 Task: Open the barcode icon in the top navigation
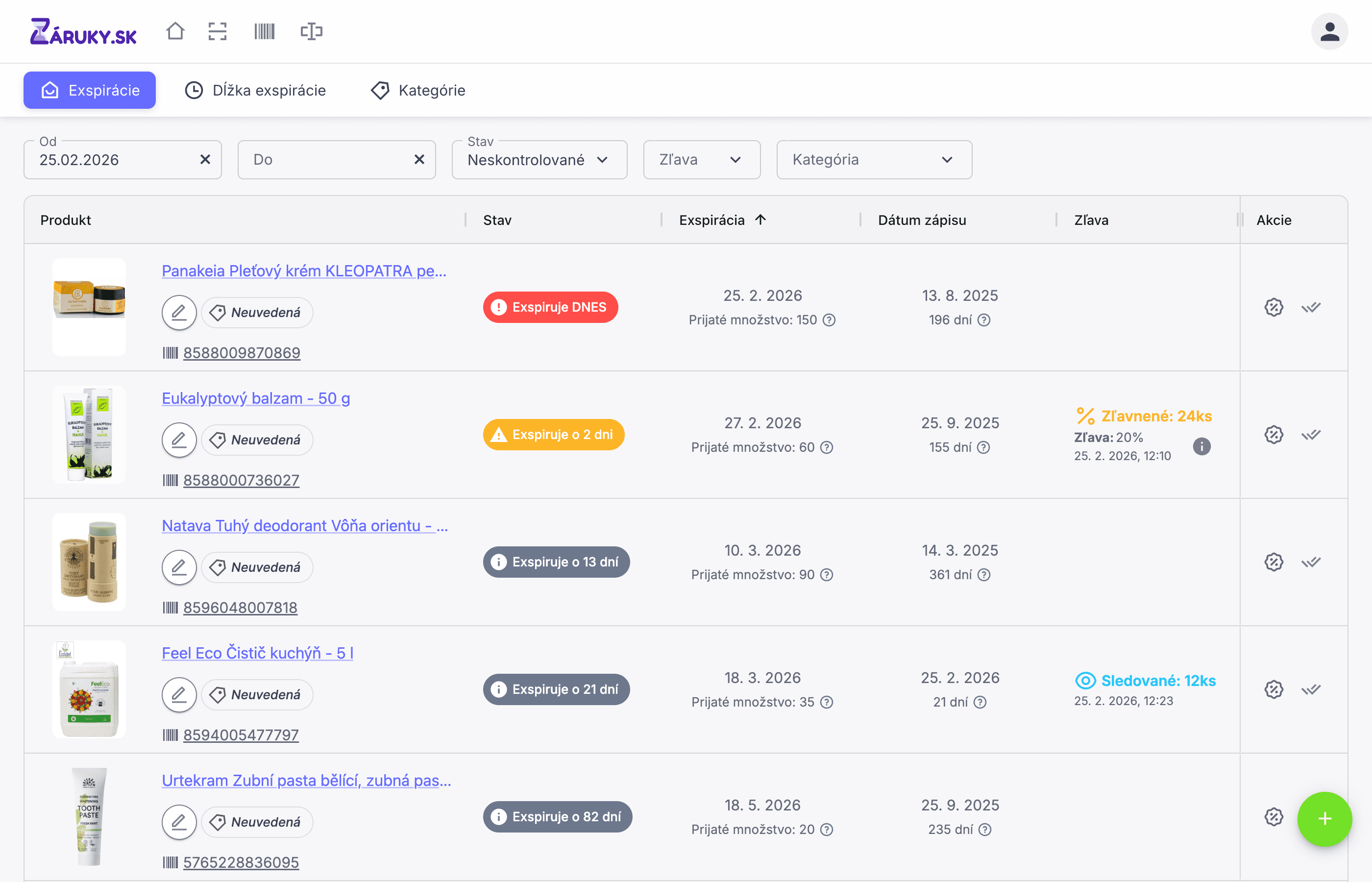click(x=264, y=31)
